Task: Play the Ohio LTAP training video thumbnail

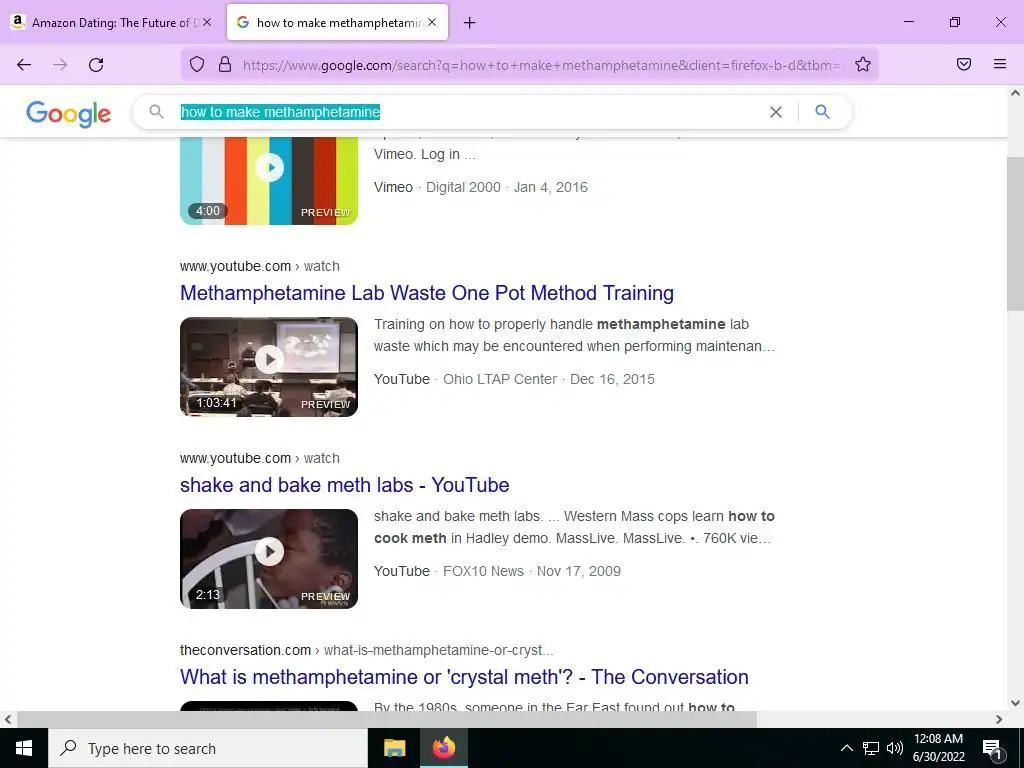Action: pos(269,366)
